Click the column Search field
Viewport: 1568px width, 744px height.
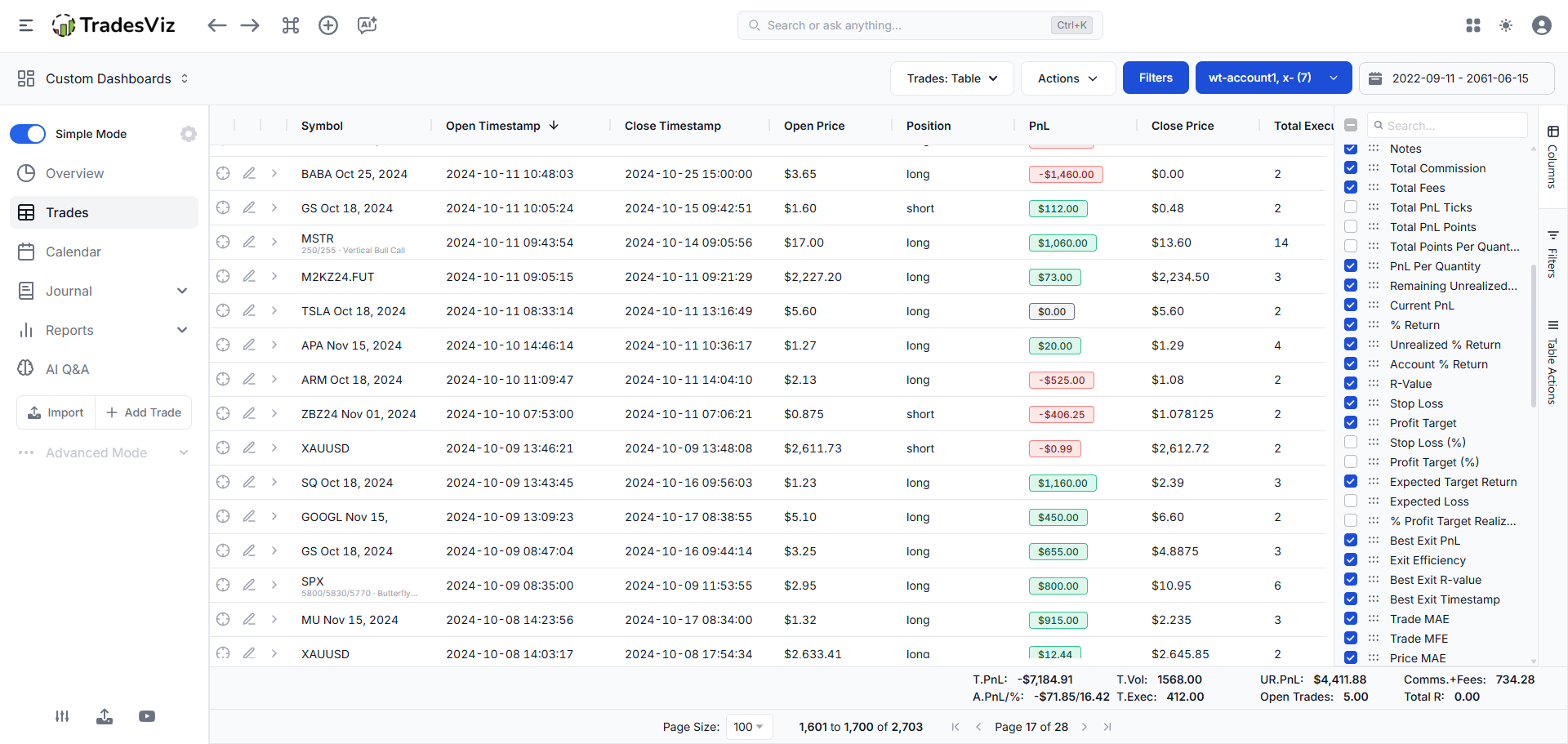(x=1447, y=125)
